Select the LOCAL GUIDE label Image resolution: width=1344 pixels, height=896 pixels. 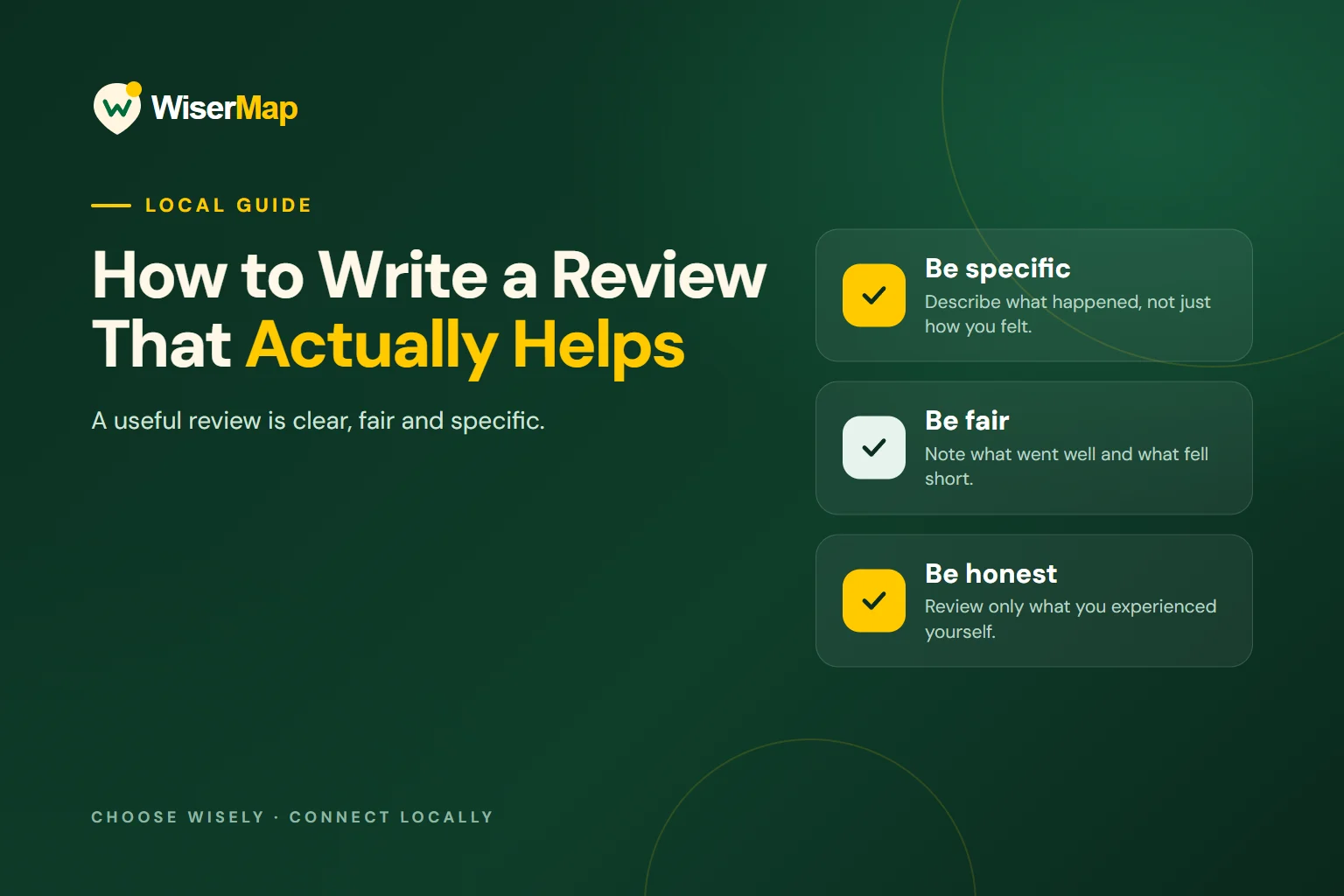[x=228, y=206]
